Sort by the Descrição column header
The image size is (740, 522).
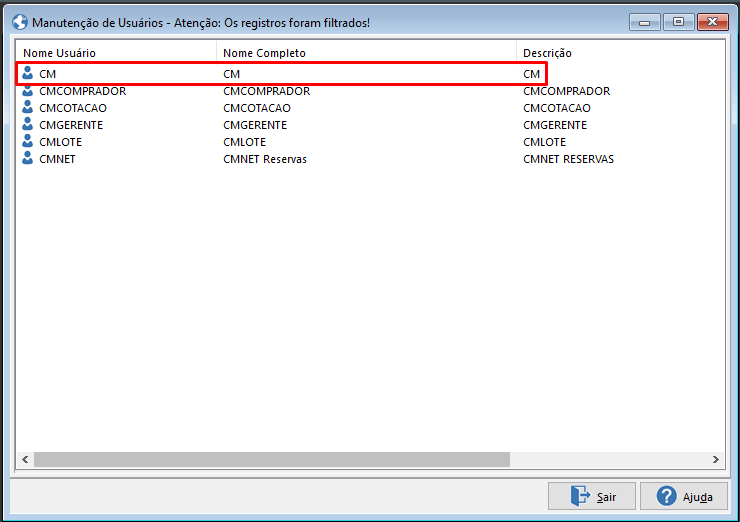click(547, 53)
